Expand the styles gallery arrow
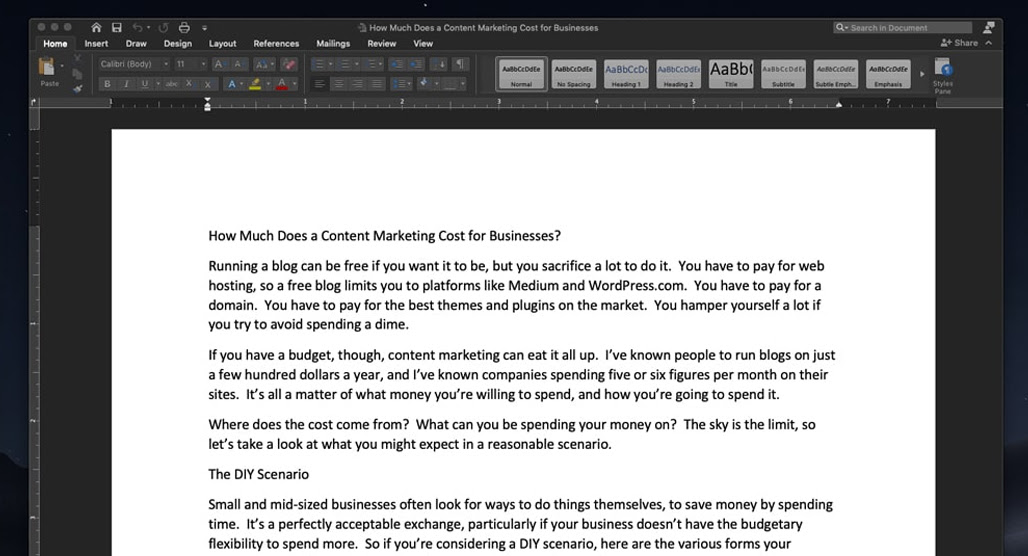This screenshot has width=1028, height=556. click(x=922, y=74)
